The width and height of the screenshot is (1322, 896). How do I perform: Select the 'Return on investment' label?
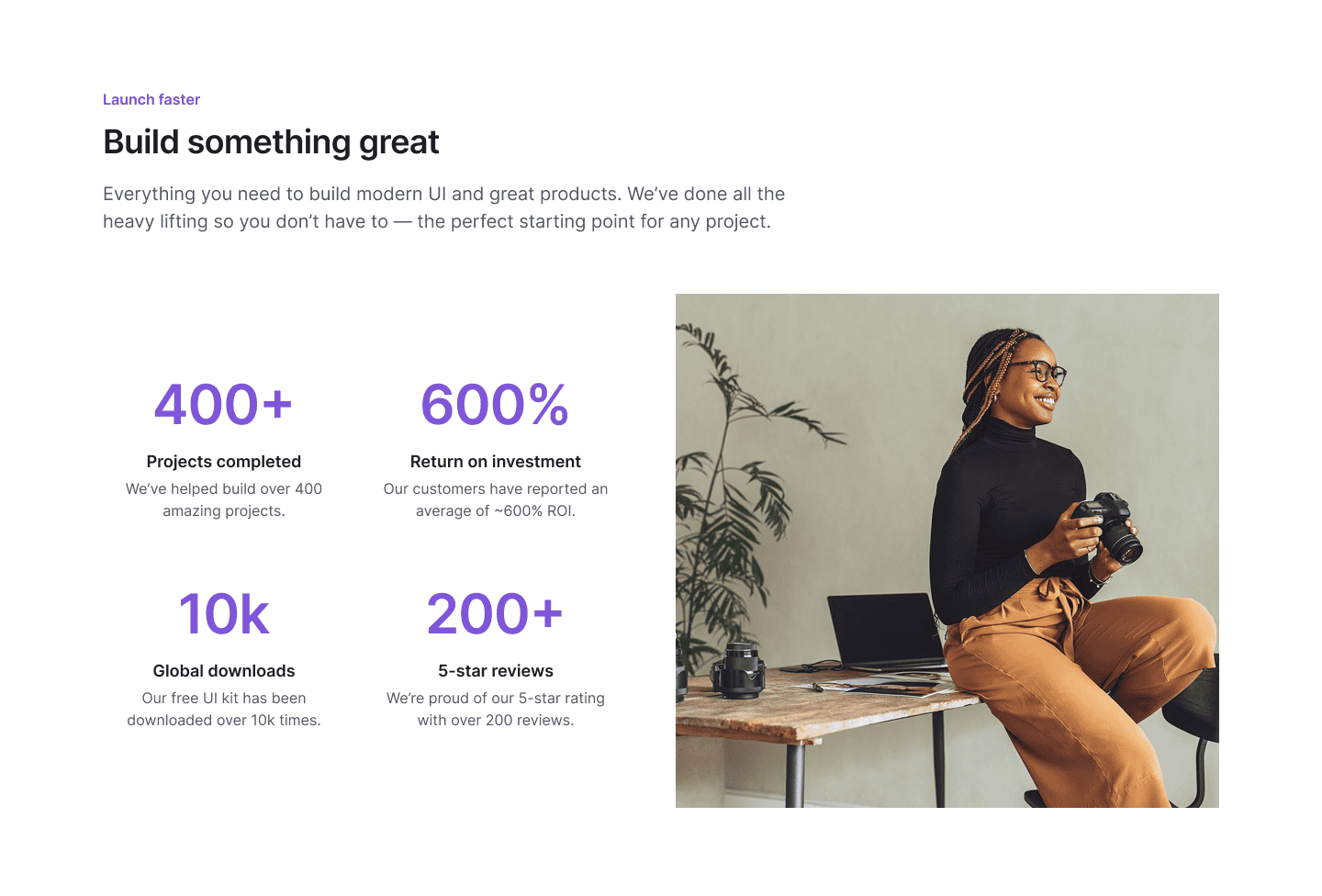pyautogui.click(x=496, y=462)
